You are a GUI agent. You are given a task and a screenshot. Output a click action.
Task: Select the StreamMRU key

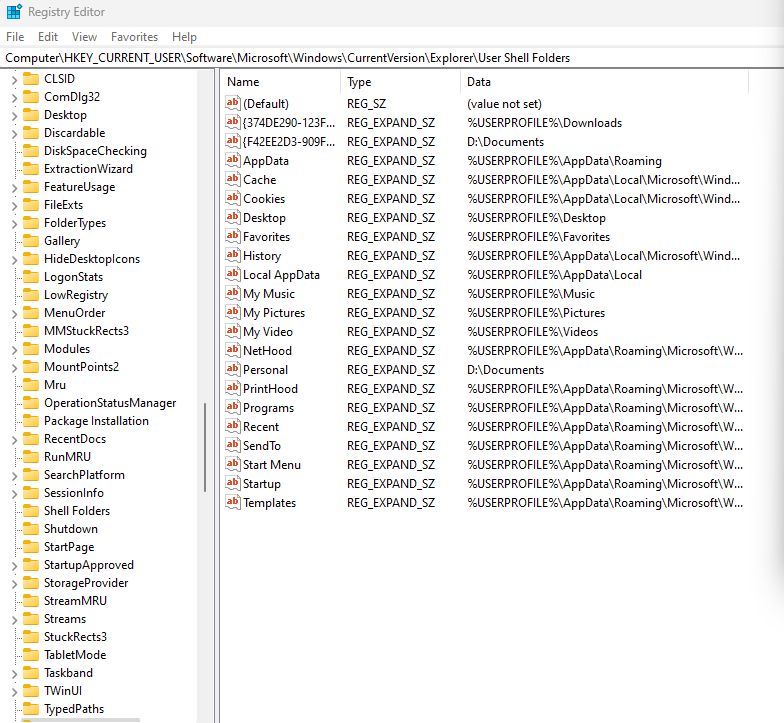pyautogui.click(x=75, y=600)
